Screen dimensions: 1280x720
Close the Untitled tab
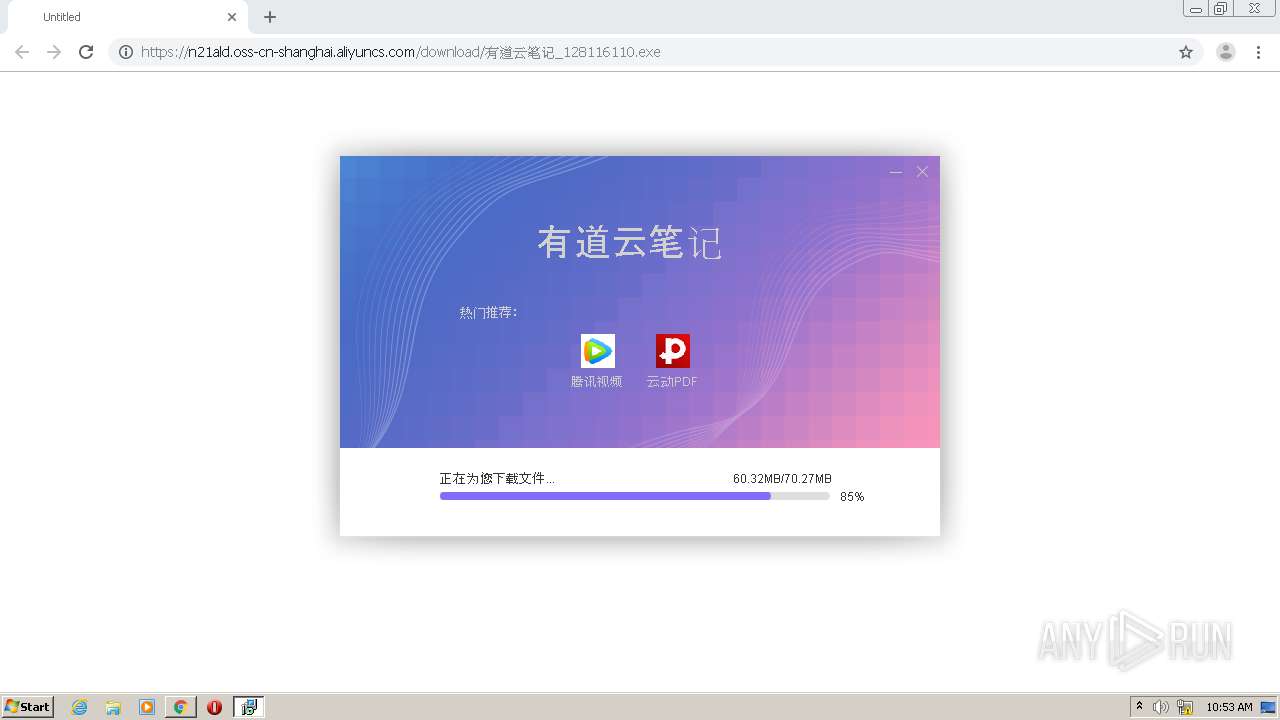[232, 17]
